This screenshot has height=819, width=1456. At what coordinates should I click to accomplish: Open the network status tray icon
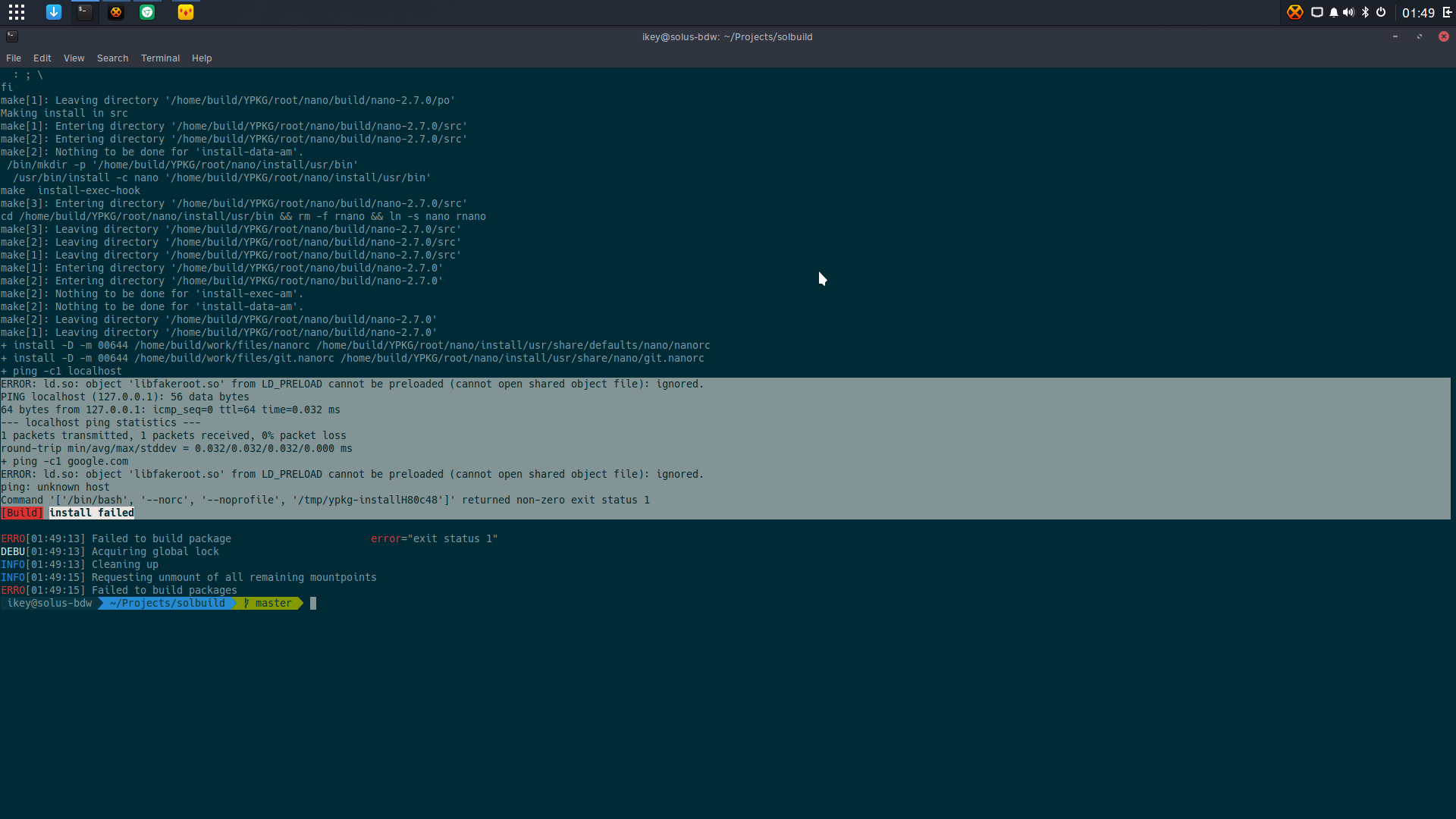[x=1317, y=12]
